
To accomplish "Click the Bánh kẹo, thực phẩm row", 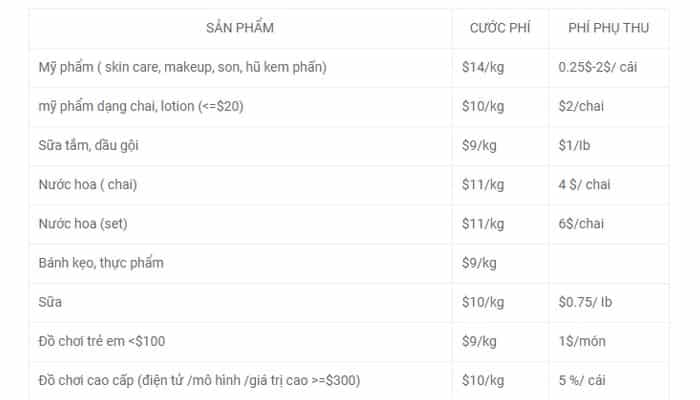I will 349,263.
